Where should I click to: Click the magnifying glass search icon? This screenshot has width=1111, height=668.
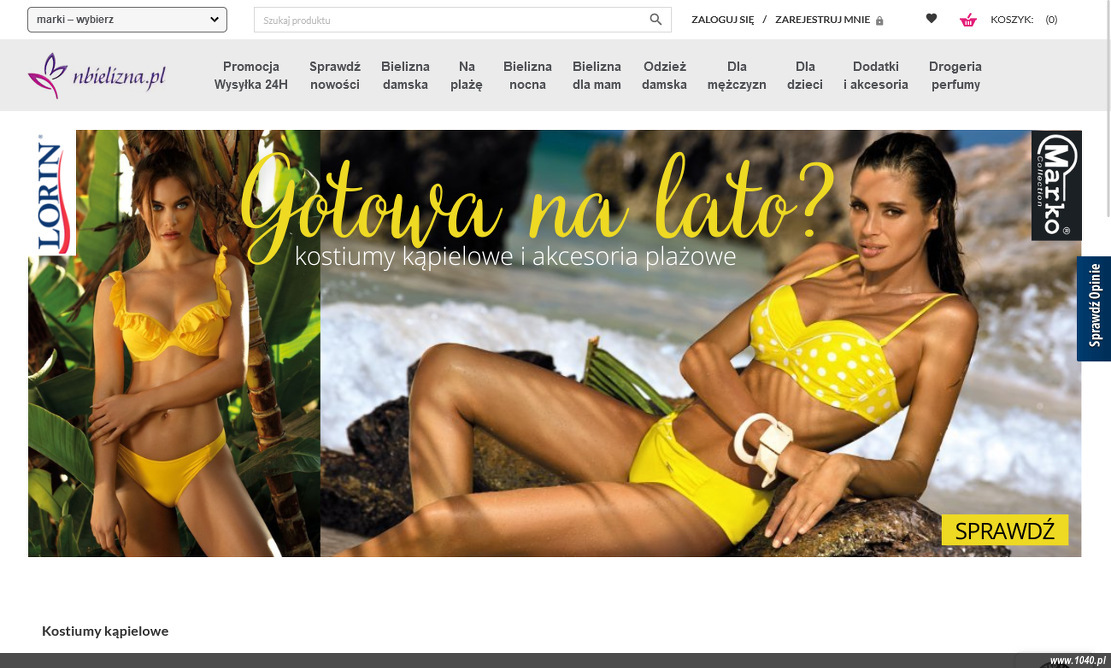[655, 20]
